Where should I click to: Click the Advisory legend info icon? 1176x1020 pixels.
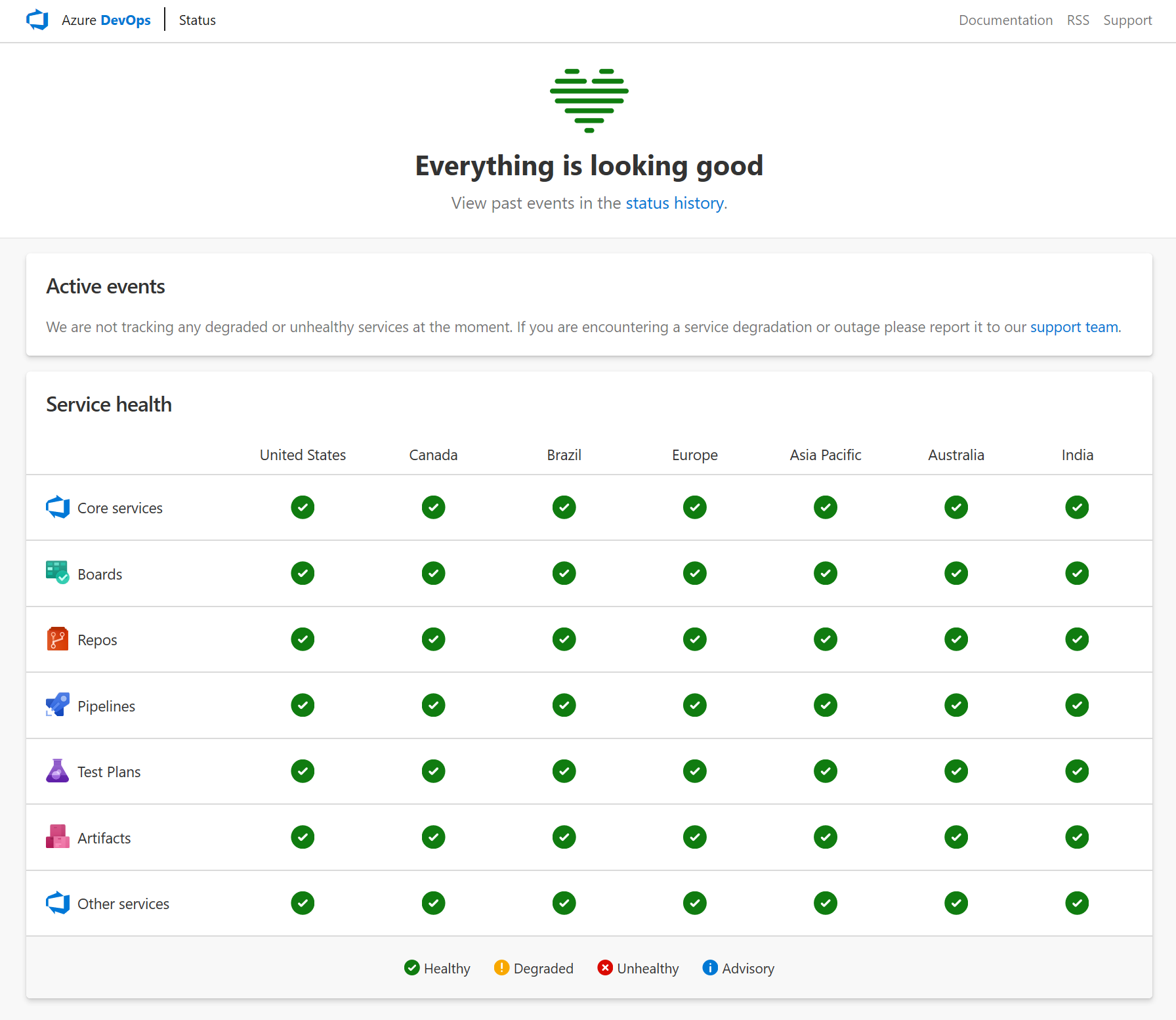(x=710, y=967)
